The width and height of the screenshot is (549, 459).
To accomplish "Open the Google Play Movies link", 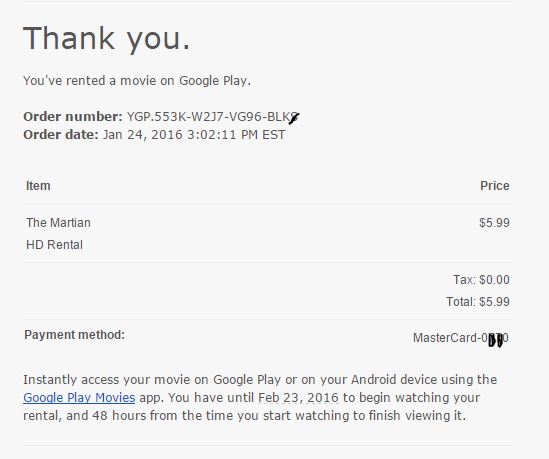I will [79, 398].
